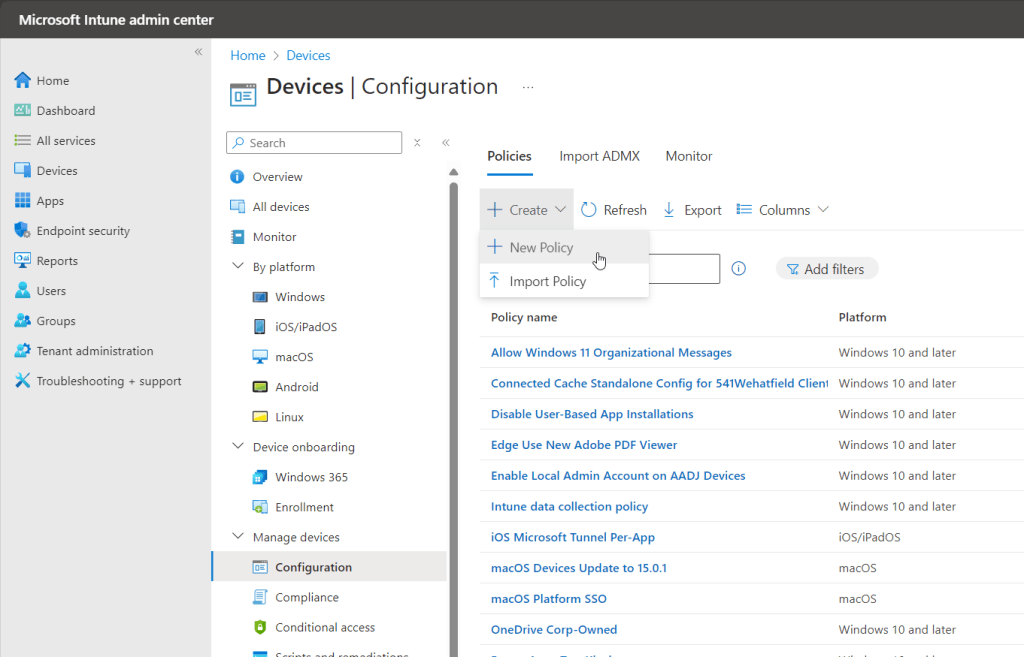
Task: Collapse the main left navigation pane
Action: (198, 52)
